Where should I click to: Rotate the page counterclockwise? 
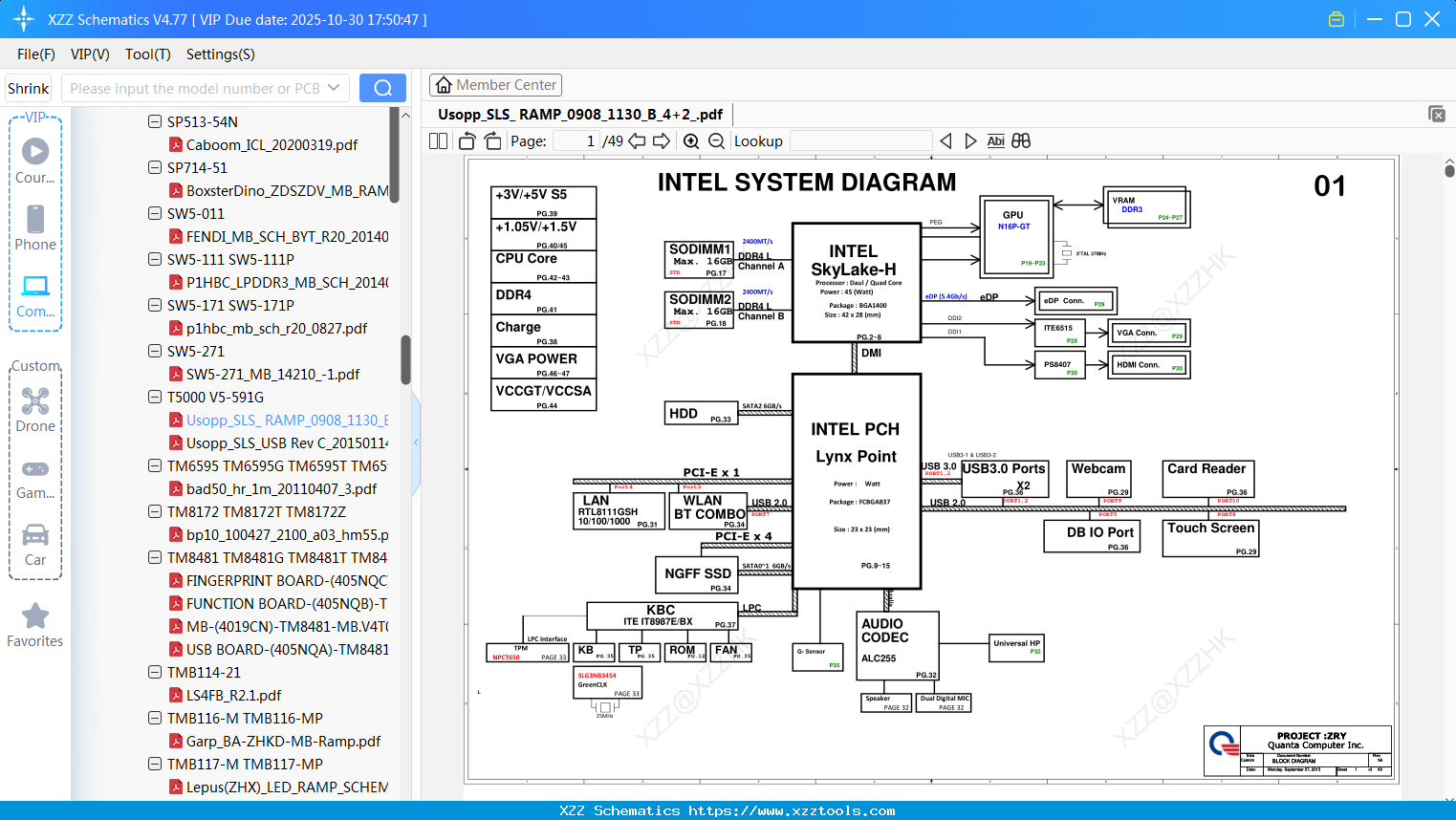pyautogui.click(x=467, y=141)
